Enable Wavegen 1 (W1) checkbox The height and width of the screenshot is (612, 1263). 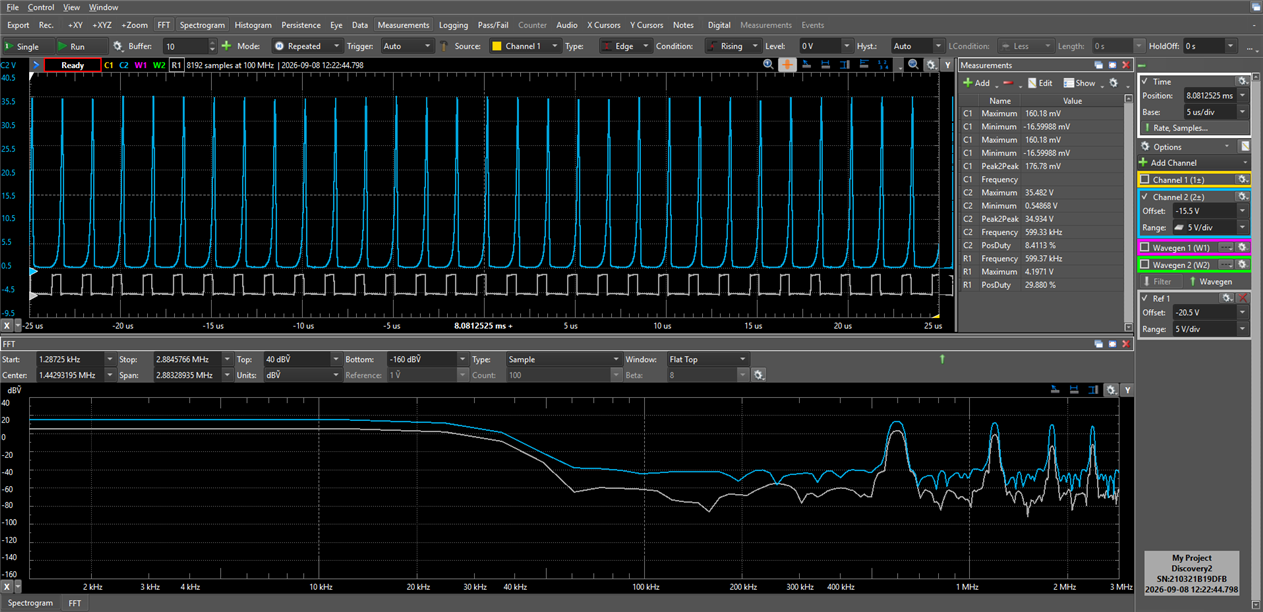tap(1145, 247)
